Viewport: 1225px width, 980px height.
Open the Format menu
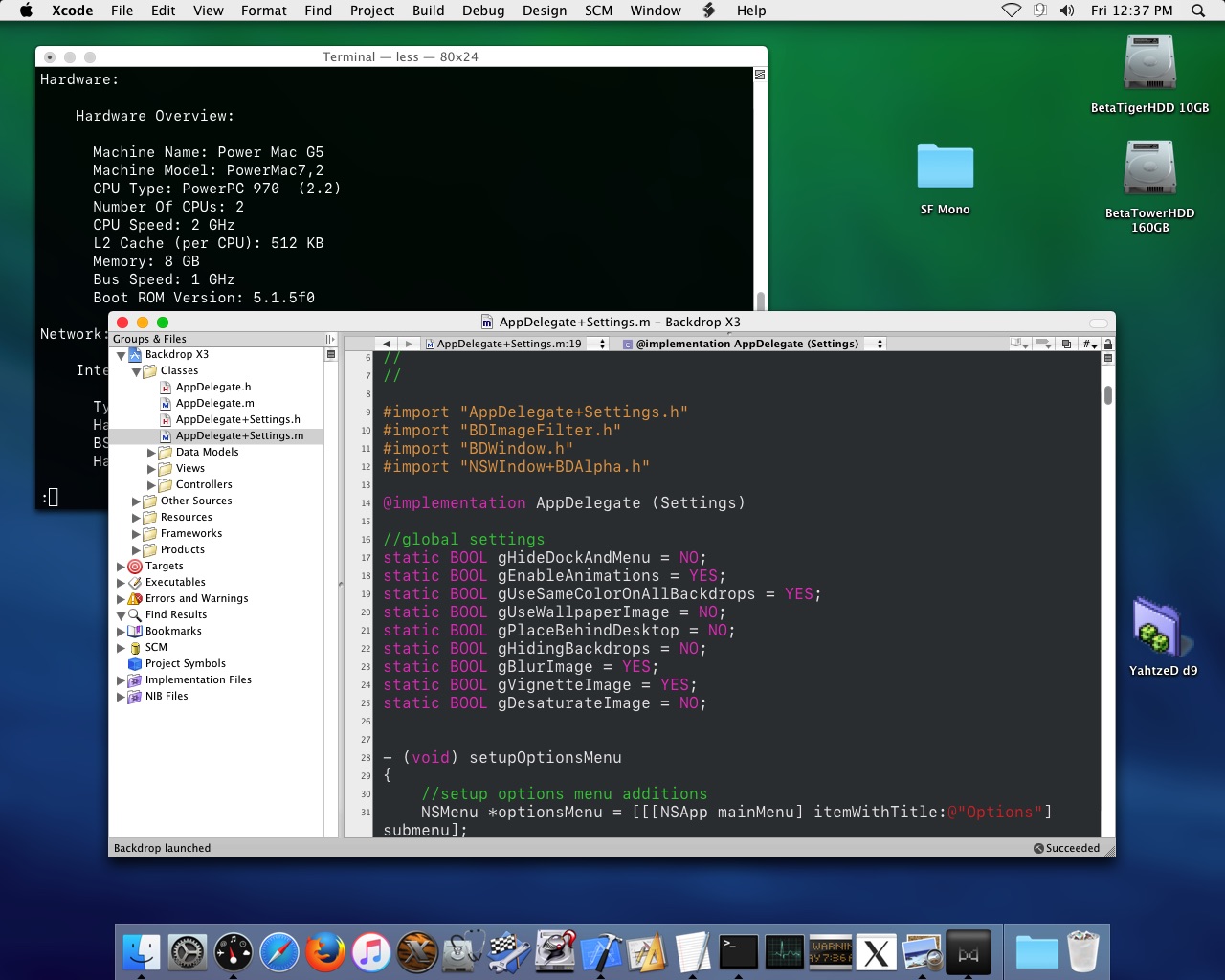[x=263, y=11]
